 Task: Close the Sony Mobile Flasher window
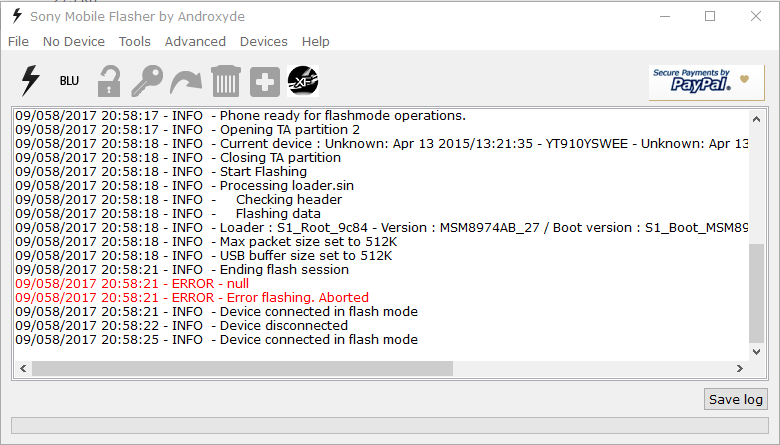[x=756, y=16]
